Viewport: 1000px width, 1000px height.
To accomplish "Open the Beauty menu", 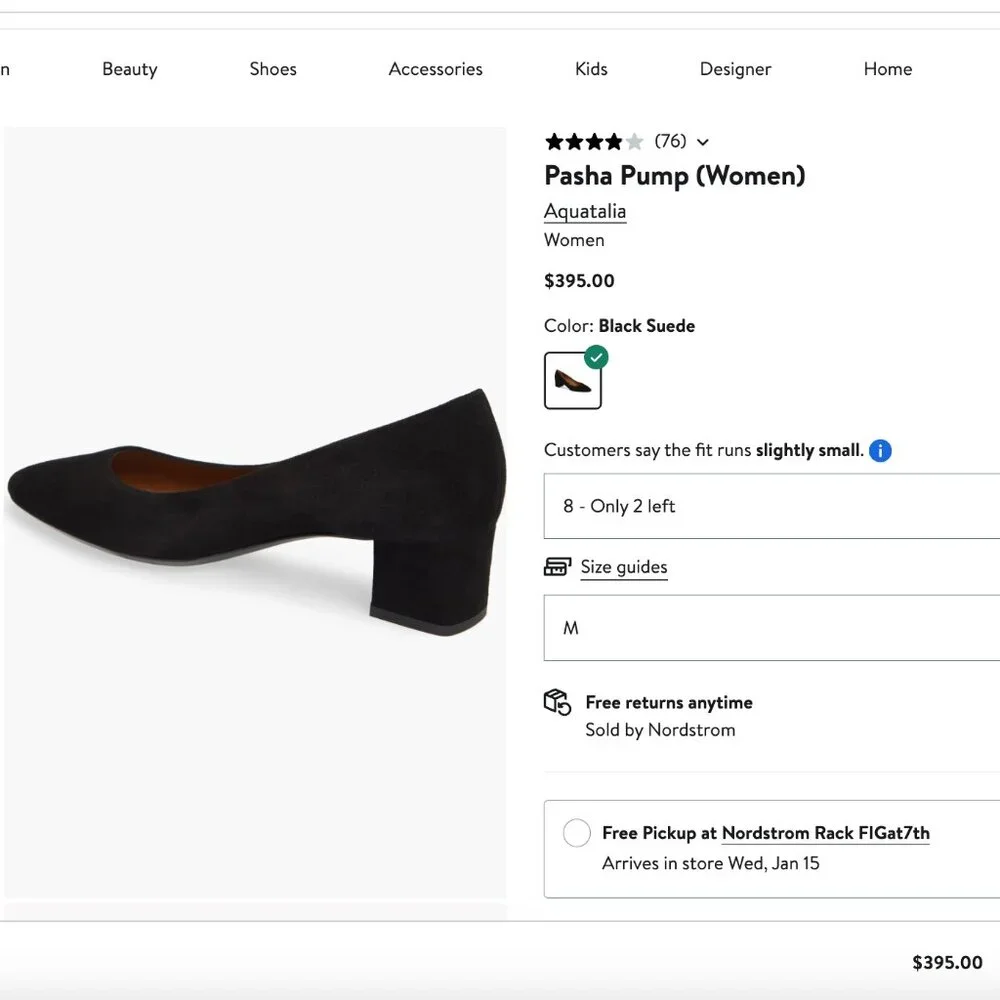I will pyautogui.click(x=129, y=69).
